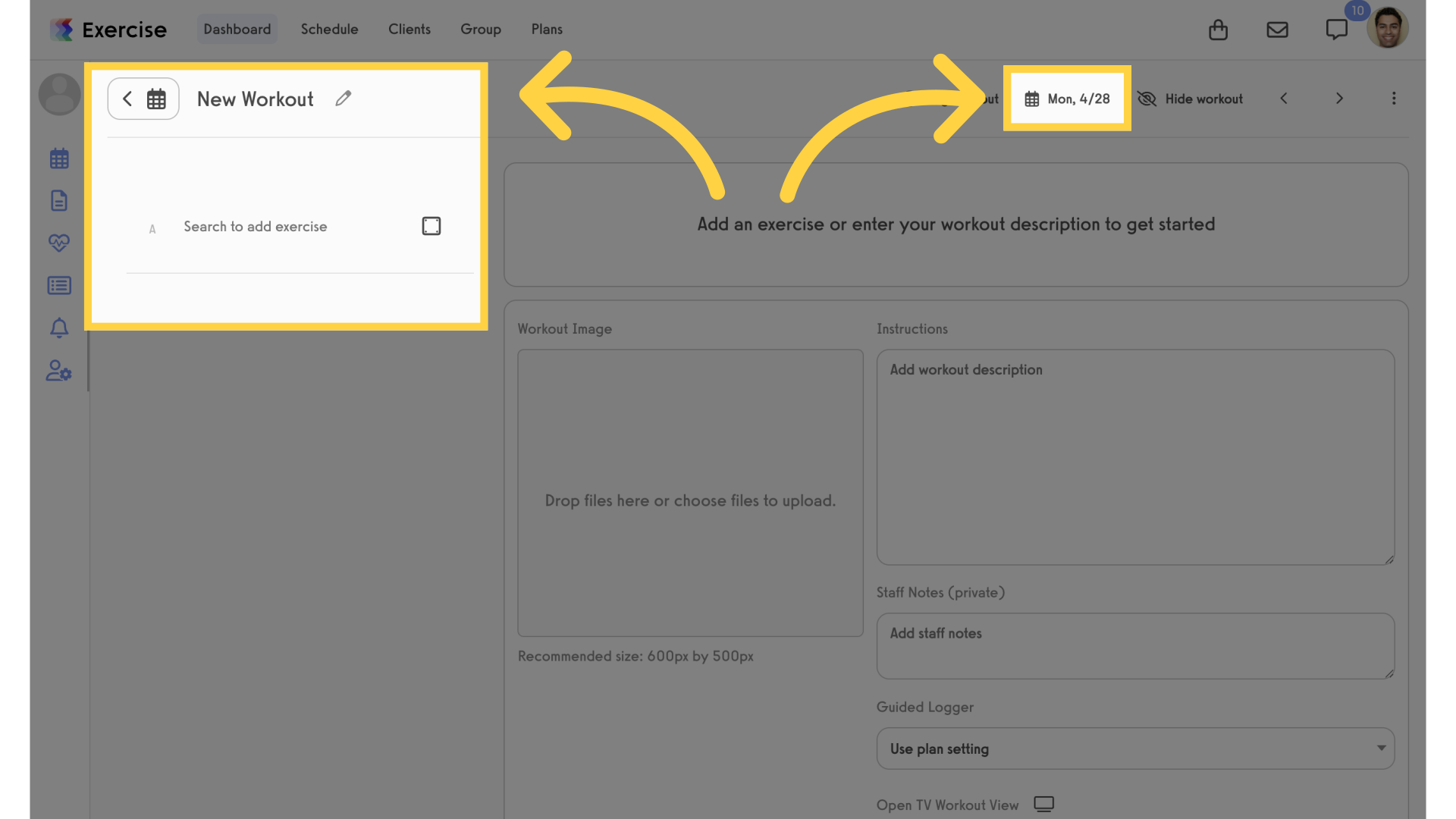Open the three-dot more options menu
This screenshot has width=1456, height=819.
click(x=1394, y=99)
